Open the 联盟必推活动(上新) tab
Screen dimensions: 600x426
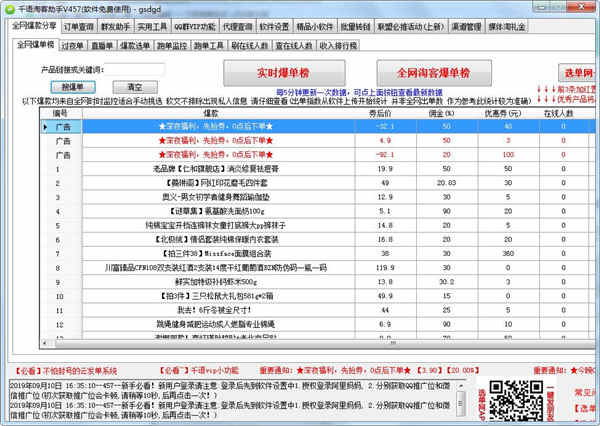click(x=411, y=27)
